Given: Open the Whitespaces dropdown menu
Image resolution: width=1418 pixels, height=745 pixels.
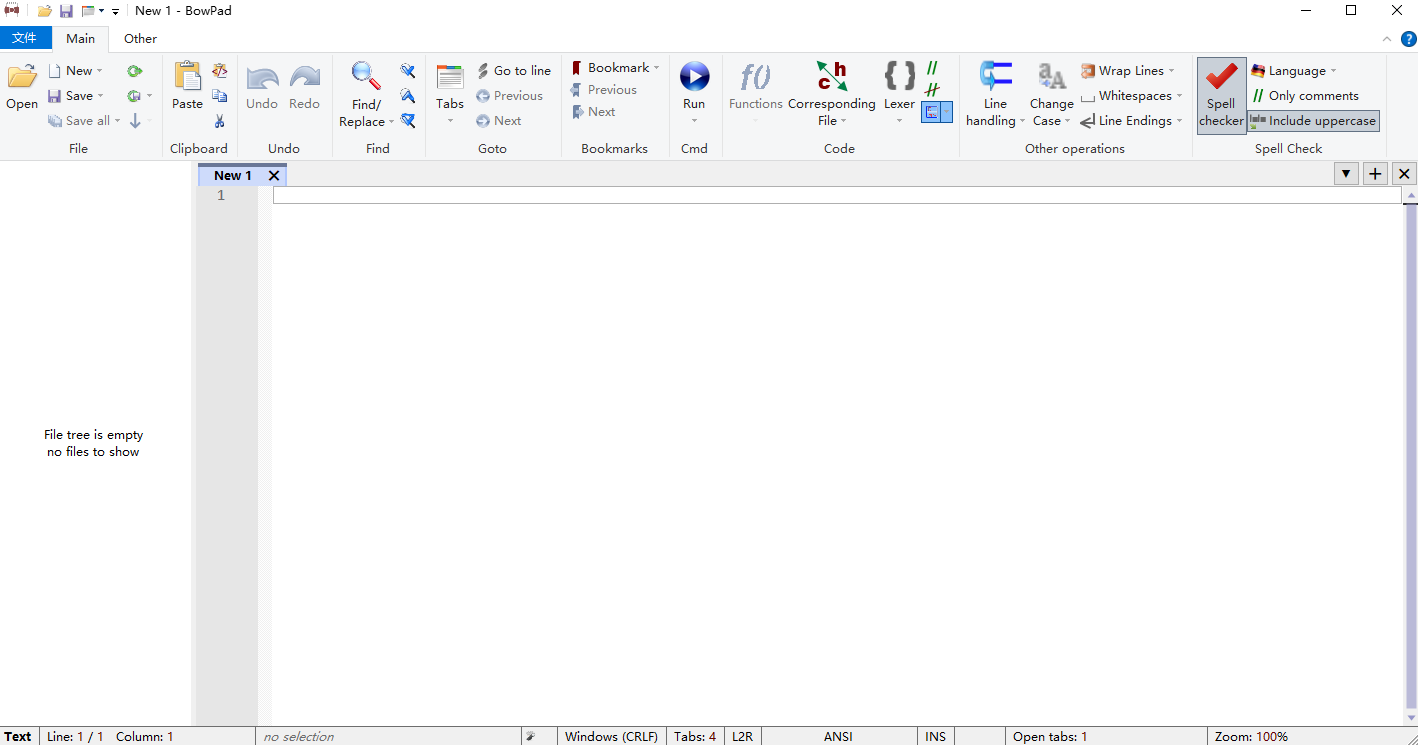Looking at the screenshot, I should point(1133,96).
